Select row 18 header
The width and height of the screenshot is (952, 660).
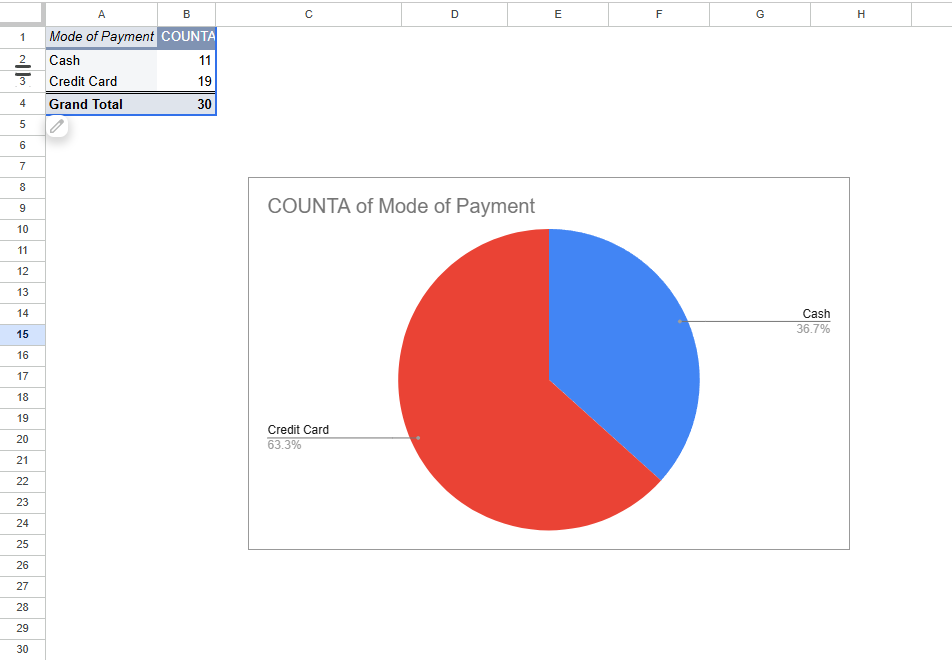tap(22, 398)
